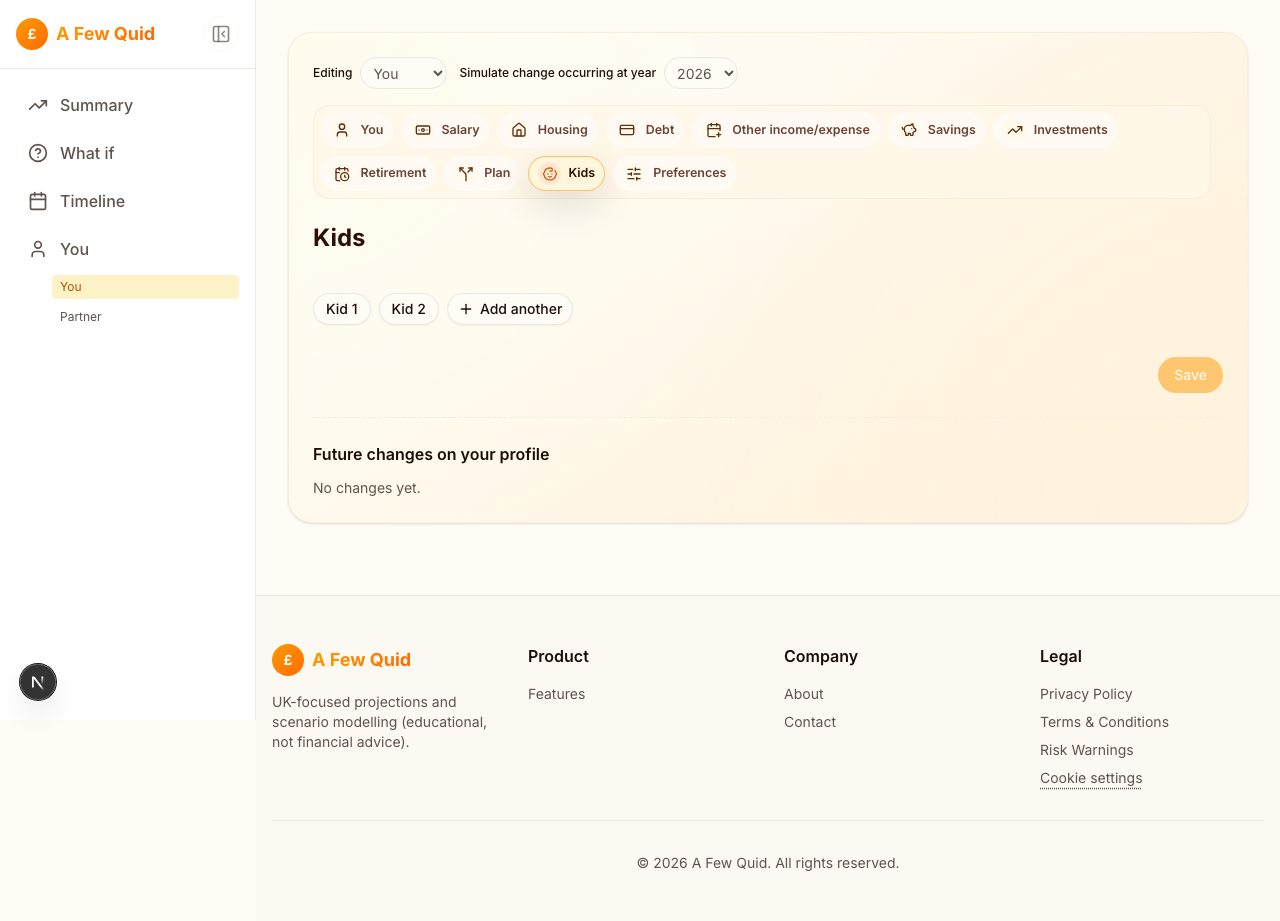Click the Summary trend-line icon
This screenshot has width=1280, height=921.
pos(38,105)
